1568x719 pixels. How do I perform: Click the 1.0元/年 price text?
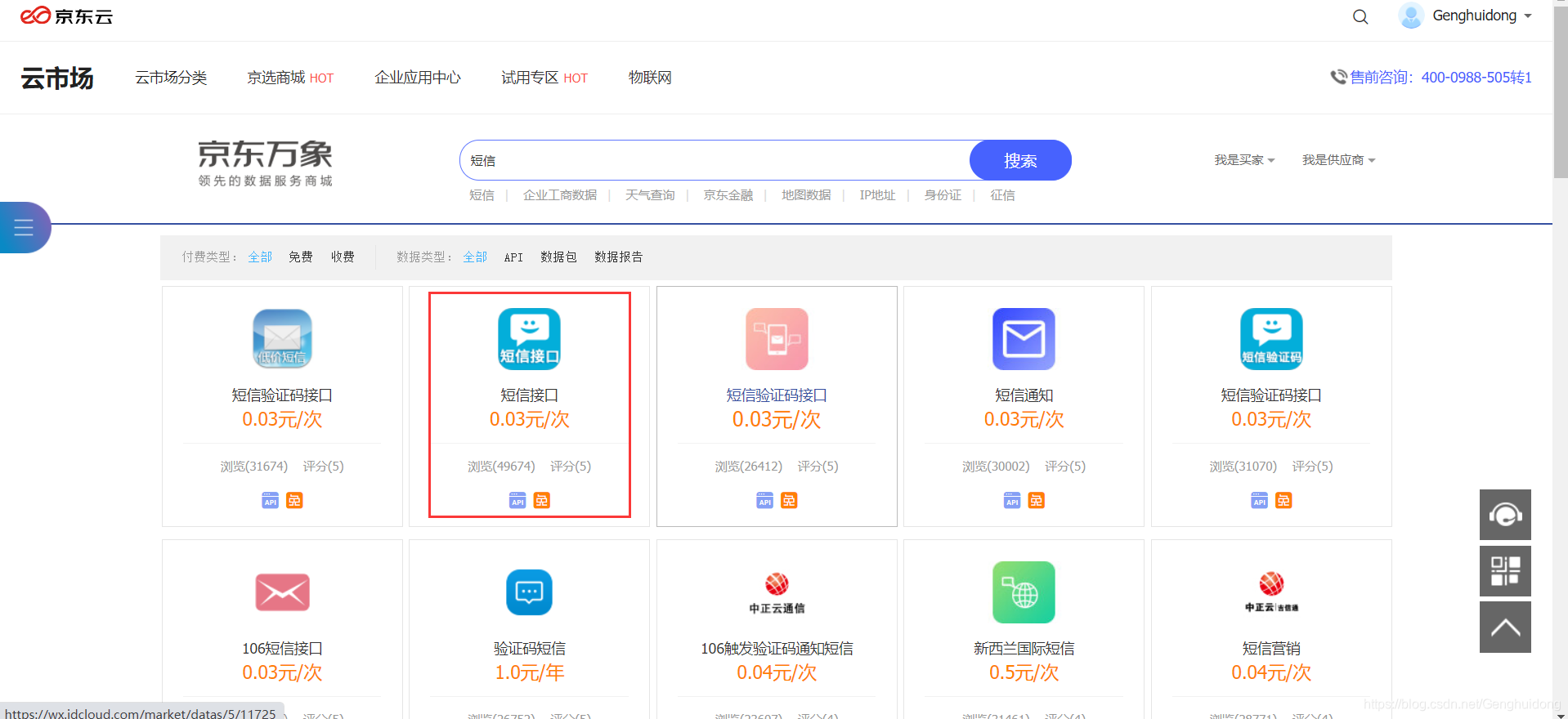[530, 672]
